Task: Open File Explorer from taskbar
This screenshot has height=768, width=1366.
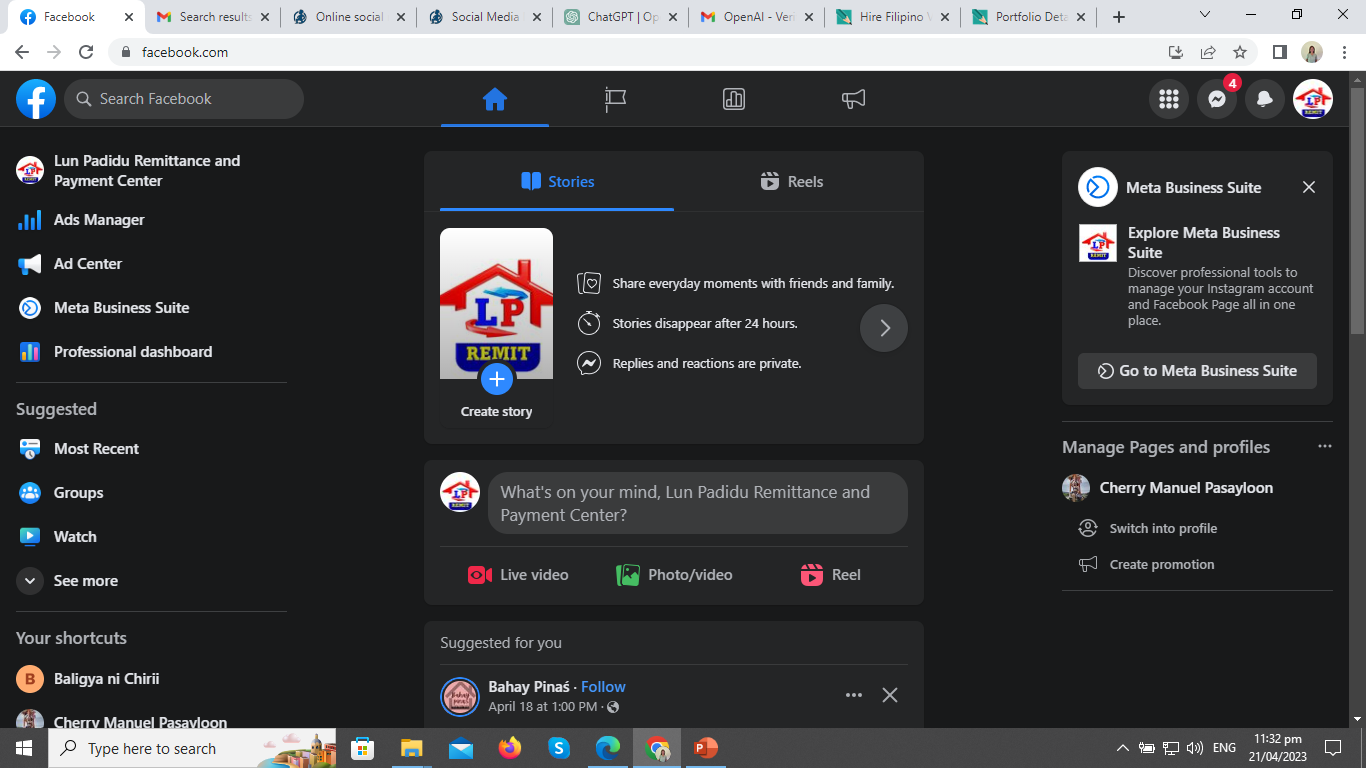Action: point(412,748)
